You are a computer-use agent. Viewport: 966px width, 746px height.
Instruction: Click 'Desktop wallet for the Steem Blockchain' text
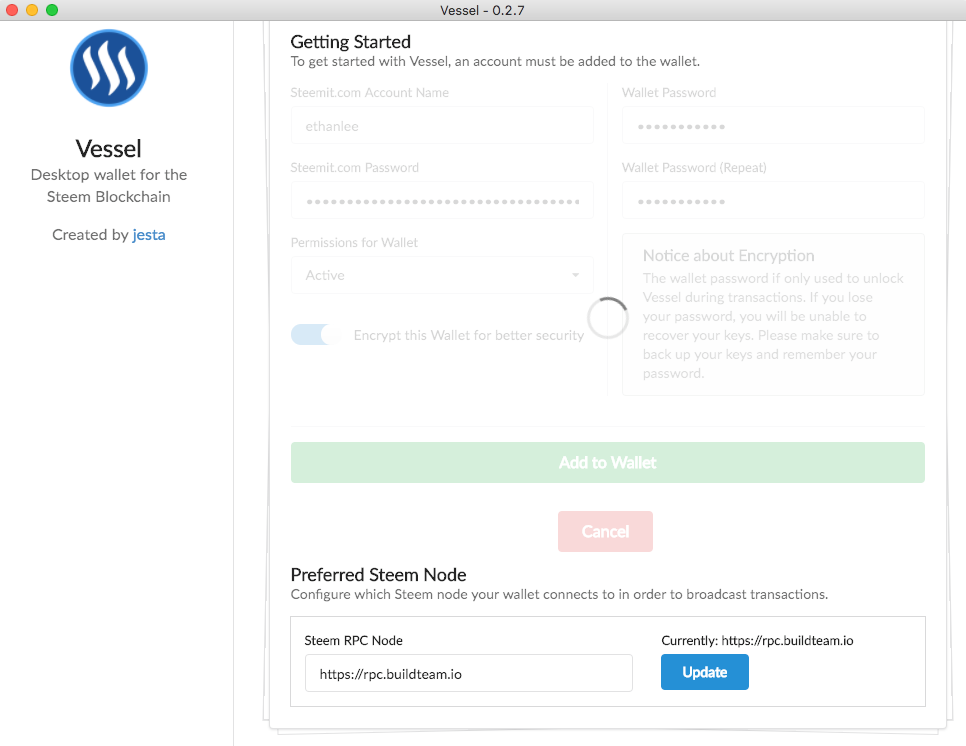tap(108, 185)
